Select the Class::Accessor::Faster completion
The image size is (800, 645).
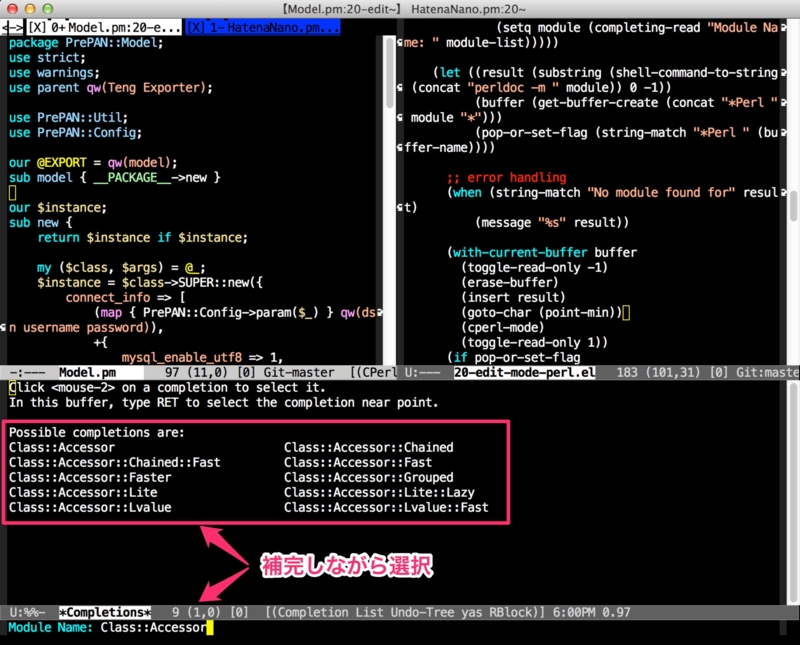[x=90, y=477]
